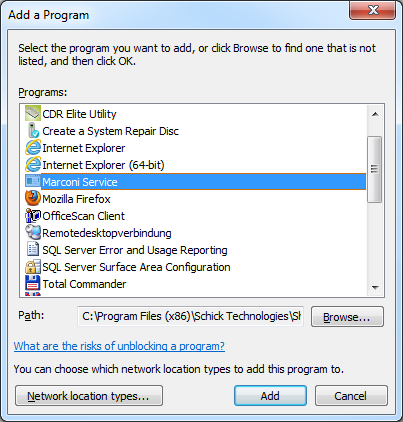Select the CDR Elite Utility icon
The width and height of the screenshot is (403, 422).
click(x=33, y=113)
